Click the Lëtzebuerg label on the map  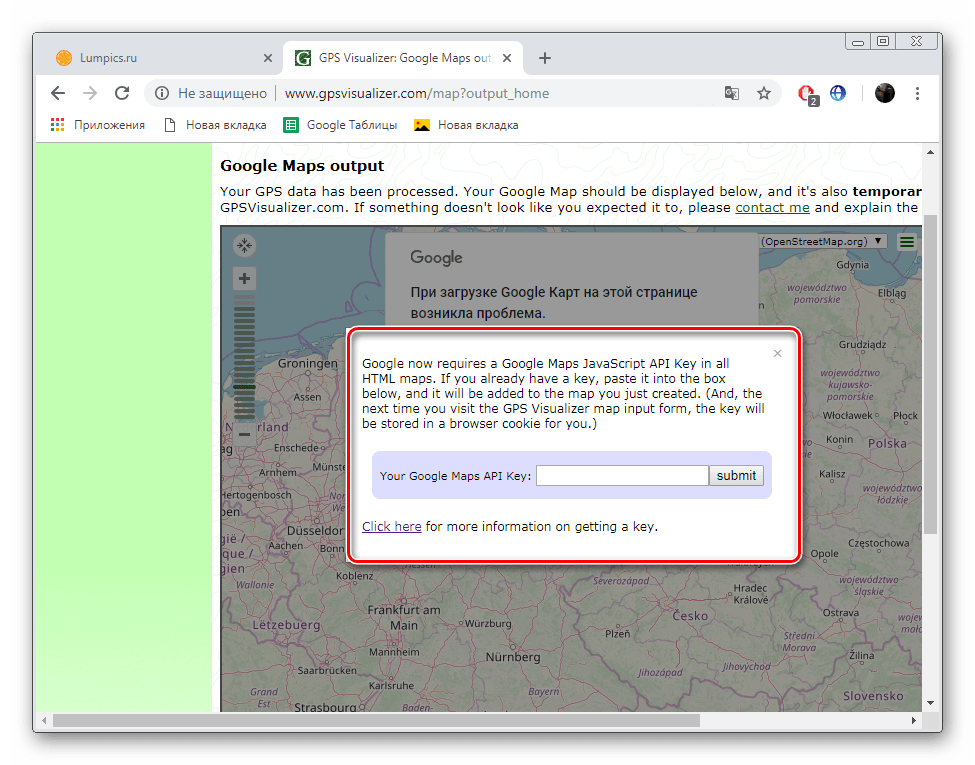[286, 625]
